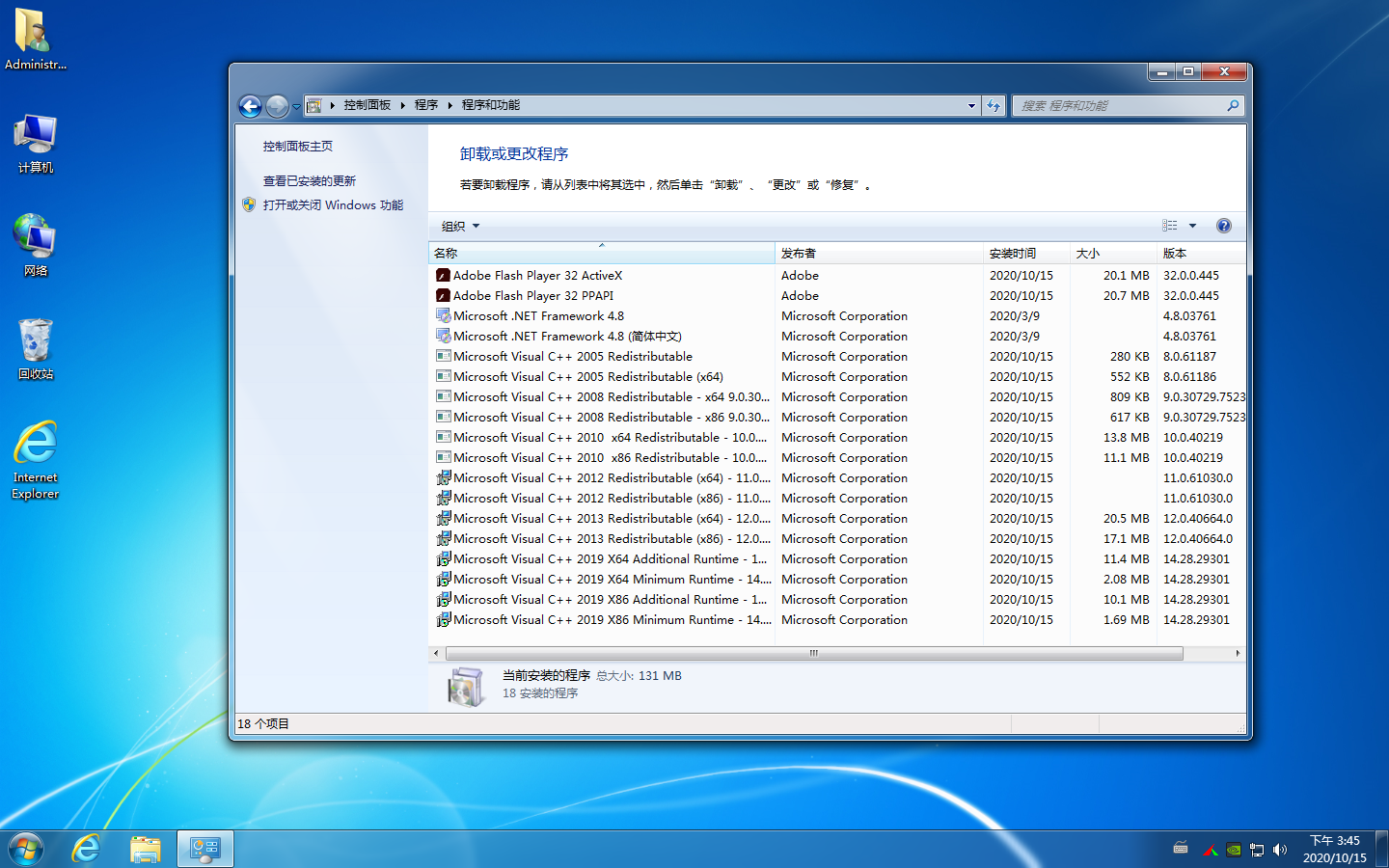
Task: Select 控制面板 breadcrumb in address bar
Action: [x=368, y=105]
